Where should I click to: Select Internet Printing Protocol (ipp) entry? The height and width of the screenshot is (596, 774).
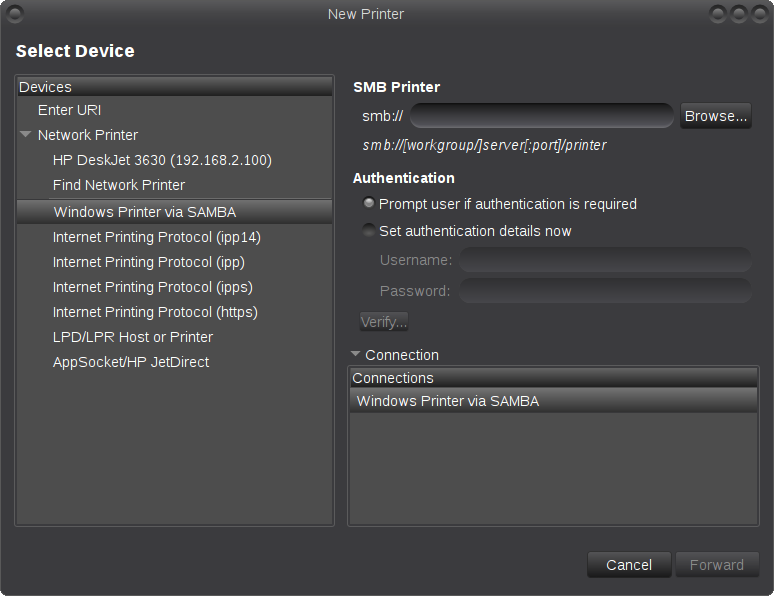148,262
